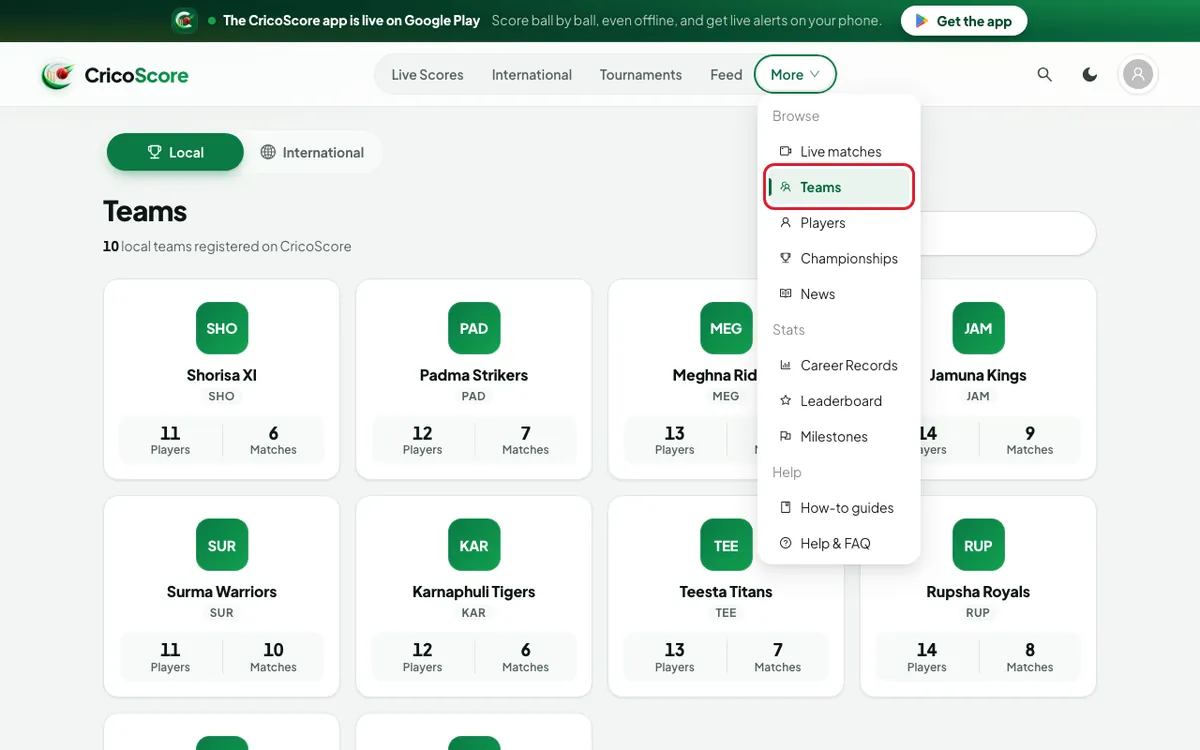
Task: Click the CricoScore app icon in banner
Action: (184, 20)
